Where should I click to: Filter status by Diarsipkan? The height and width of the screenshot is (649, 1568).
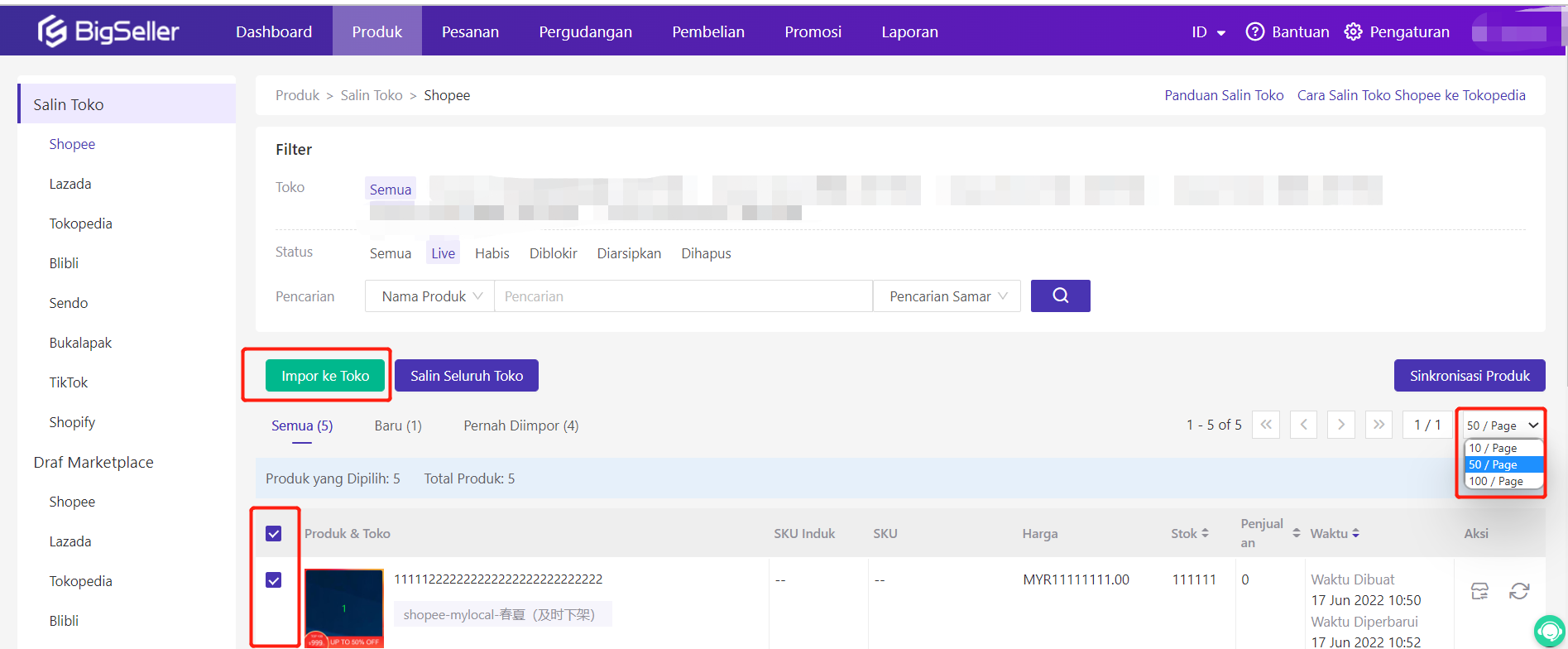[629, 253]
